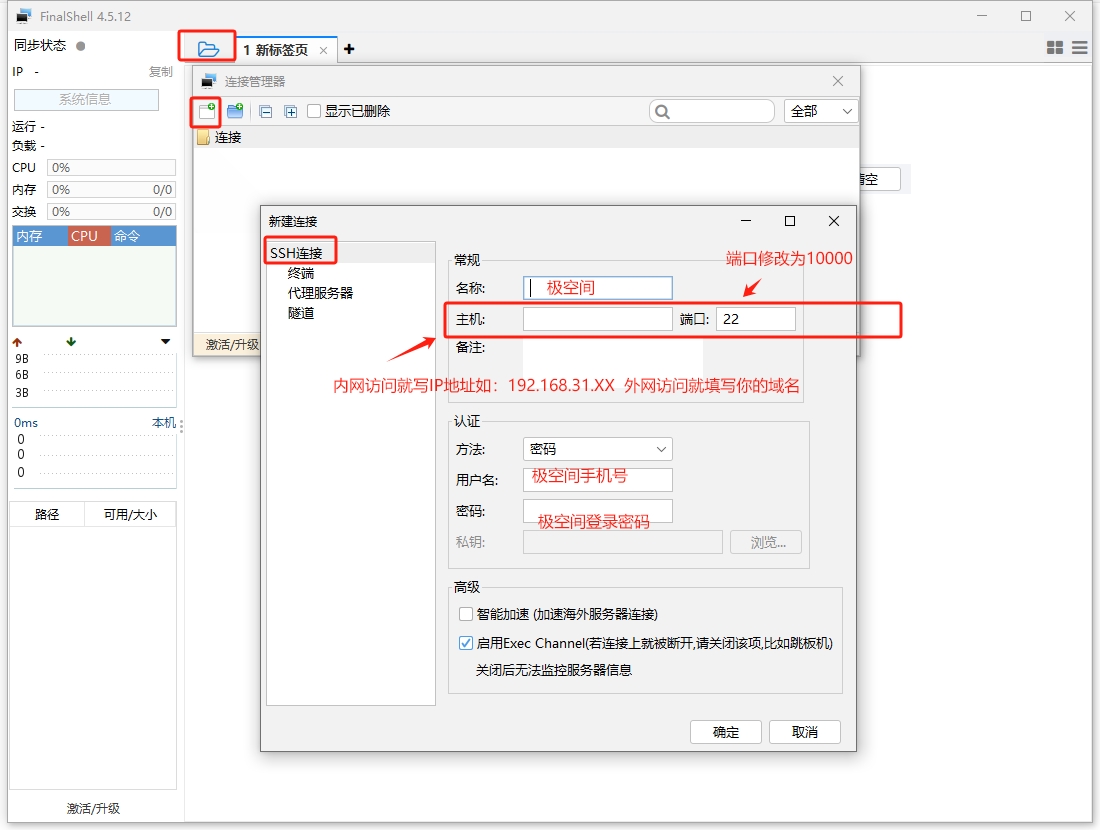Enable the 显示已删除 checkbox
Image resolution: width=1100 pixels, height=830 pixels.
coord(314,111)
